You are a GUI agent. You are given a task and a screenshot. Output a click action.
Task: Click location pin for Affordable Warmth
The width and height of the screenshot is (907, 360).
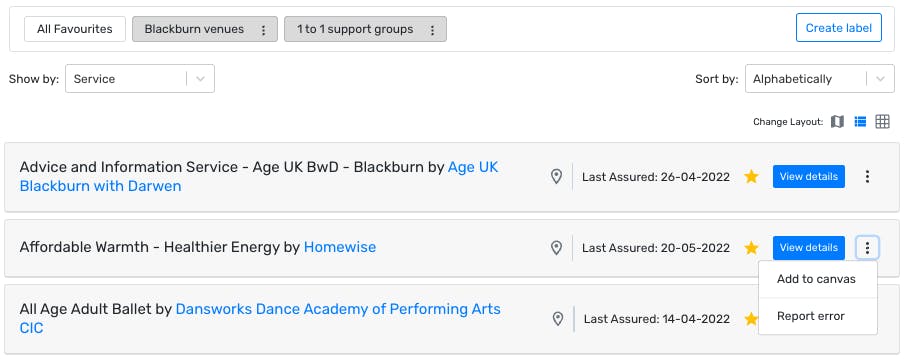(x=556, y=248)
